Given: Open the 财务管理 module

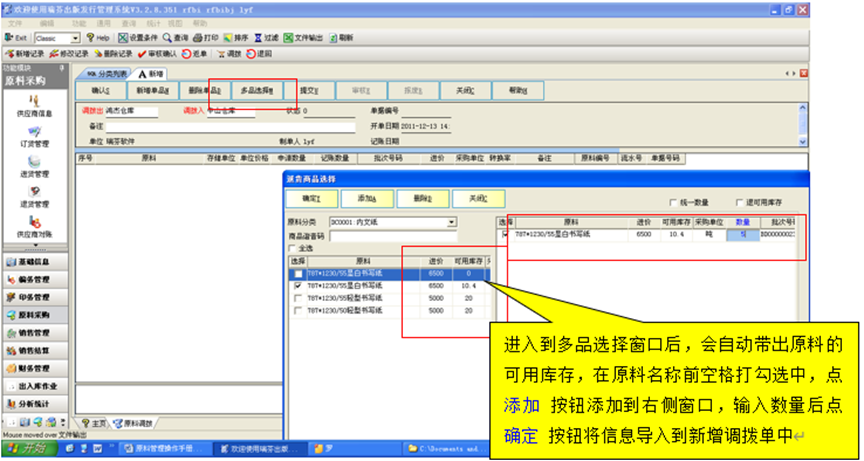Looking at the screenshot, I should [35, 368].
